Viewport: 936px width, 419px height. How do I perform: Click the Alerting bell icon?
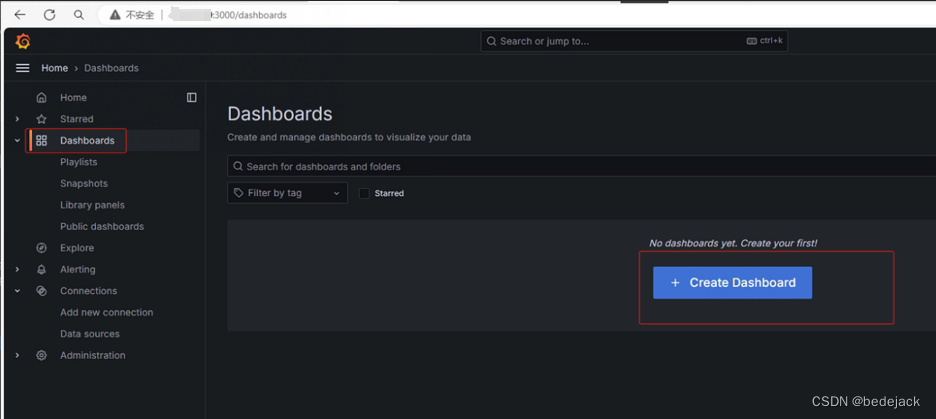(x=41, y=269)
